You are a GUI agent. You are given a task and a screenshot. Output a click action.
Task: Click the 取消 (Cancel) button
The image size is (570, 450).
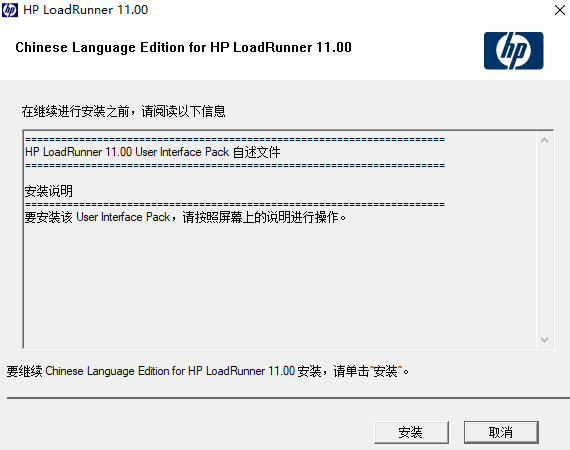coord(501,432)
